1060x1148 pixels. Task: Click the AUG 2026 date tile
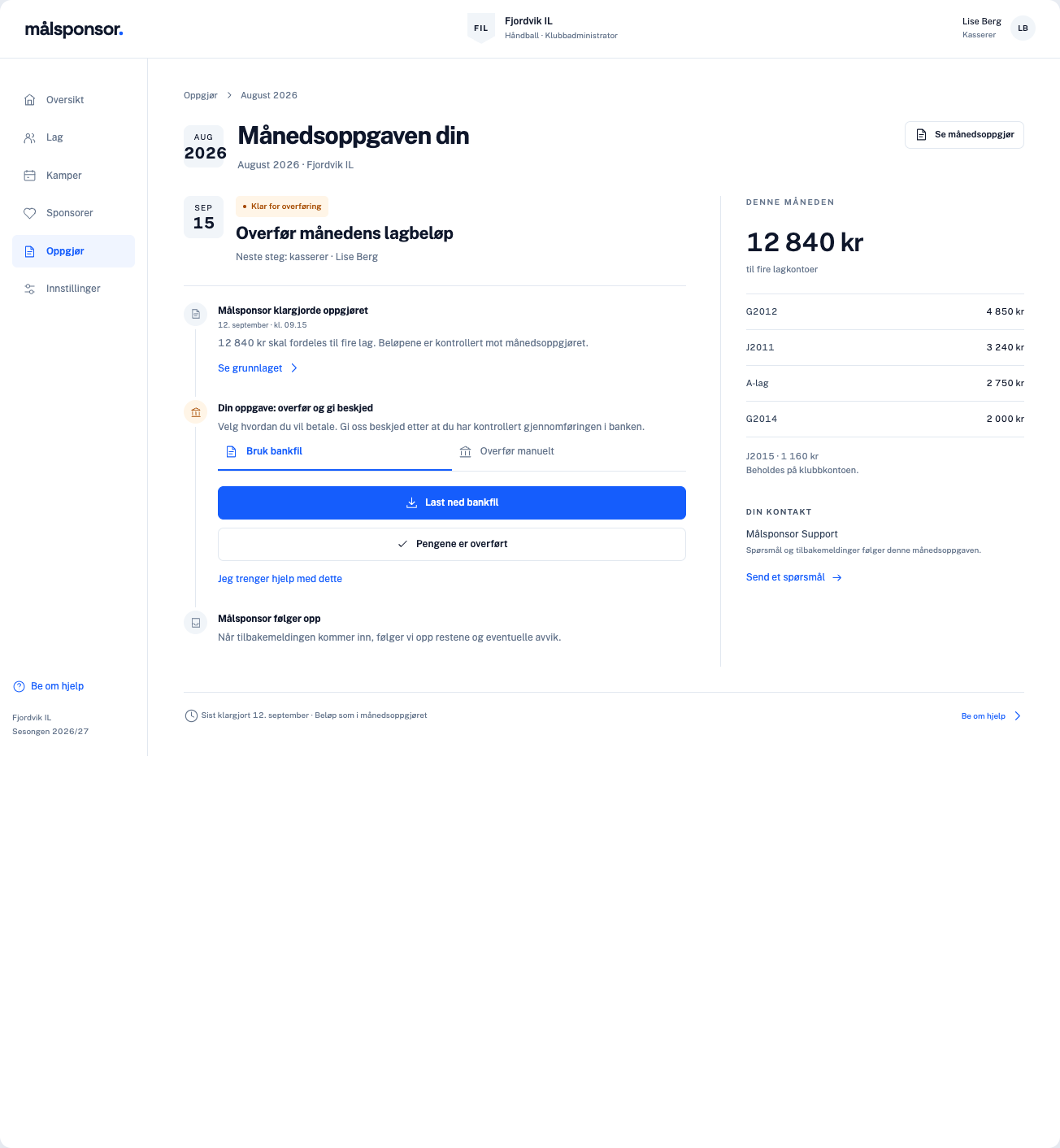point(205,146)
